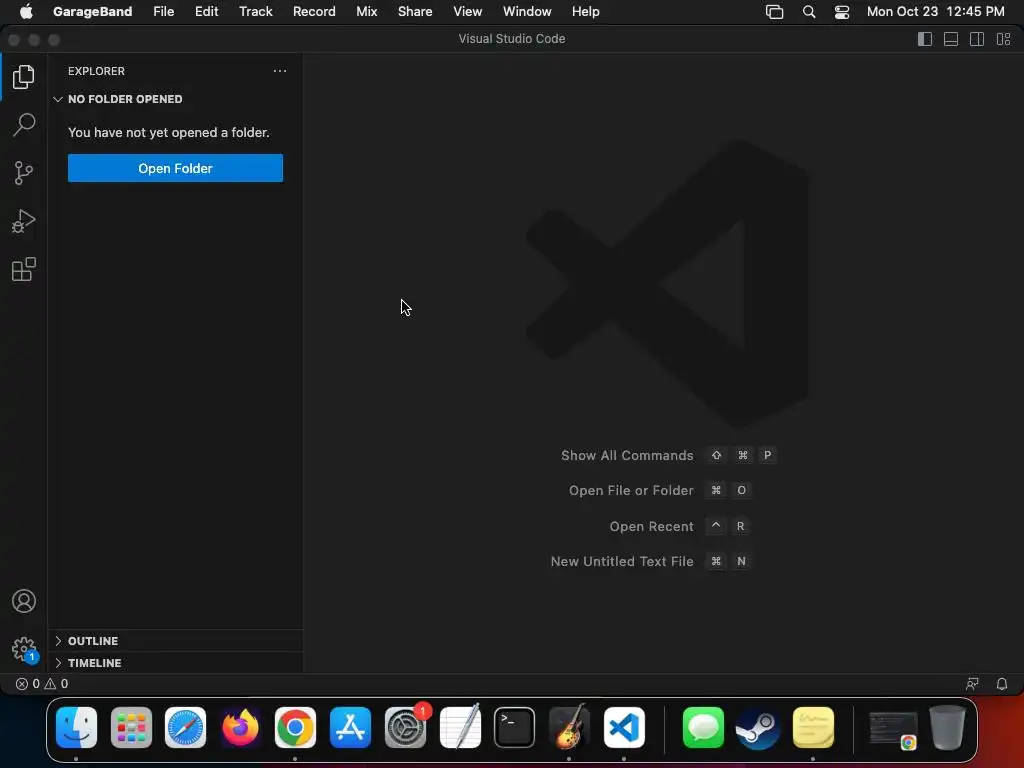Open the Search view in activity bar

tap(24, 125)
